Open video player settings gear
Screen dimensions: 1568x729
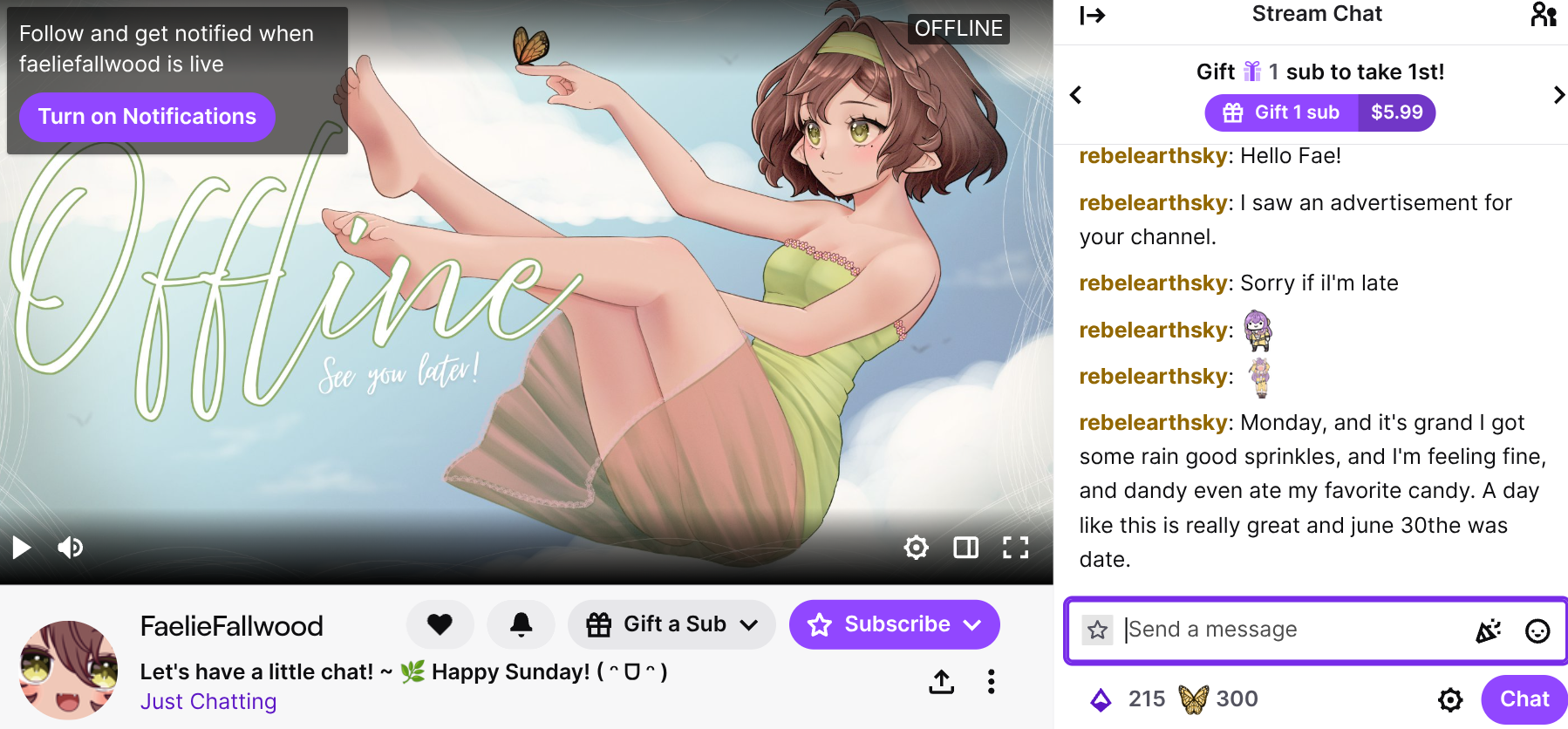click(x=916, y=548)
